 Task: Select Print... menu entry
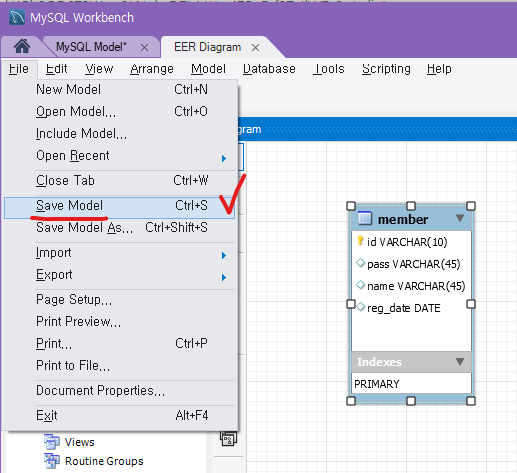click(120, 344)
